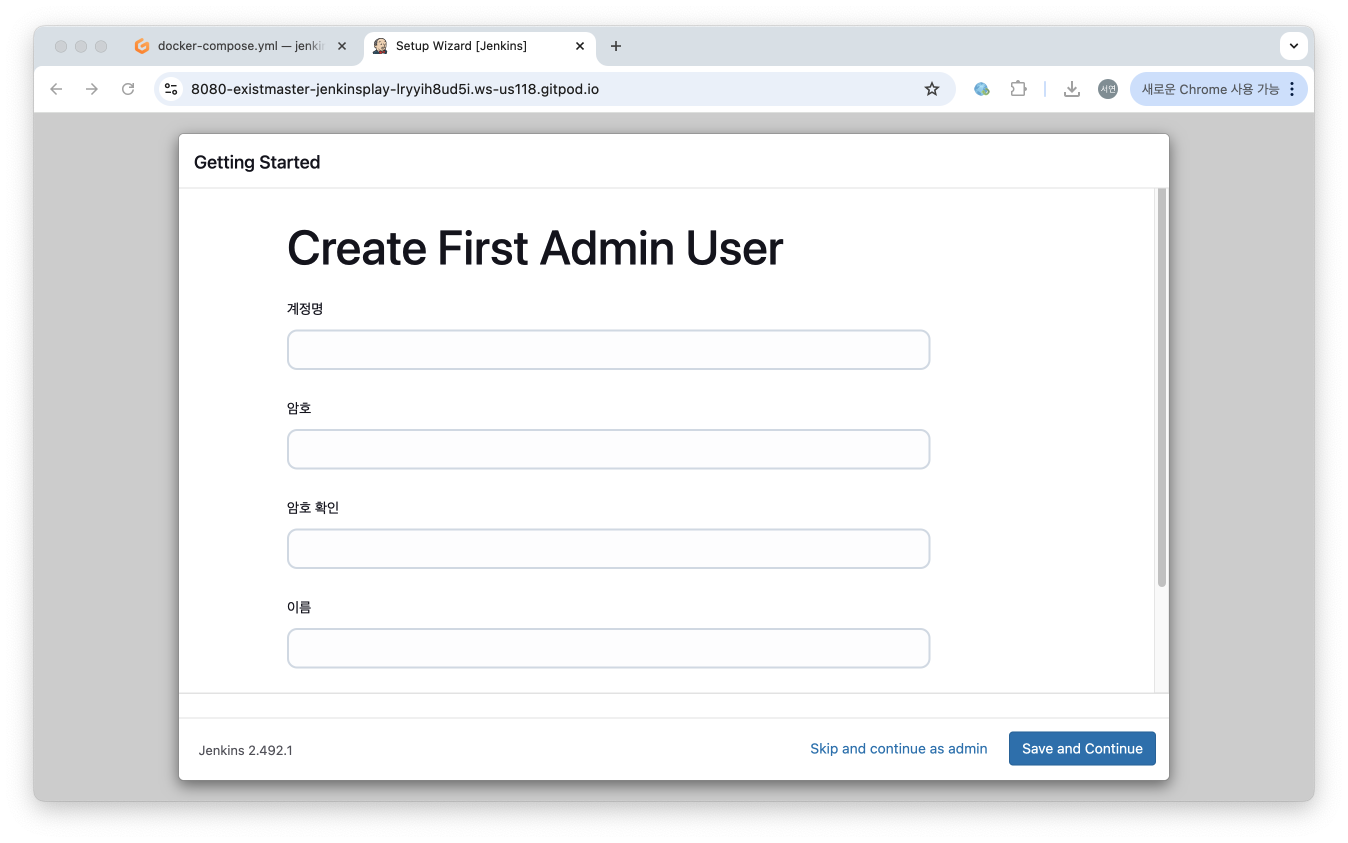Click the new Chrome available update button
This screenshot has width=1348, height=843.
(x=1210, y=89)
